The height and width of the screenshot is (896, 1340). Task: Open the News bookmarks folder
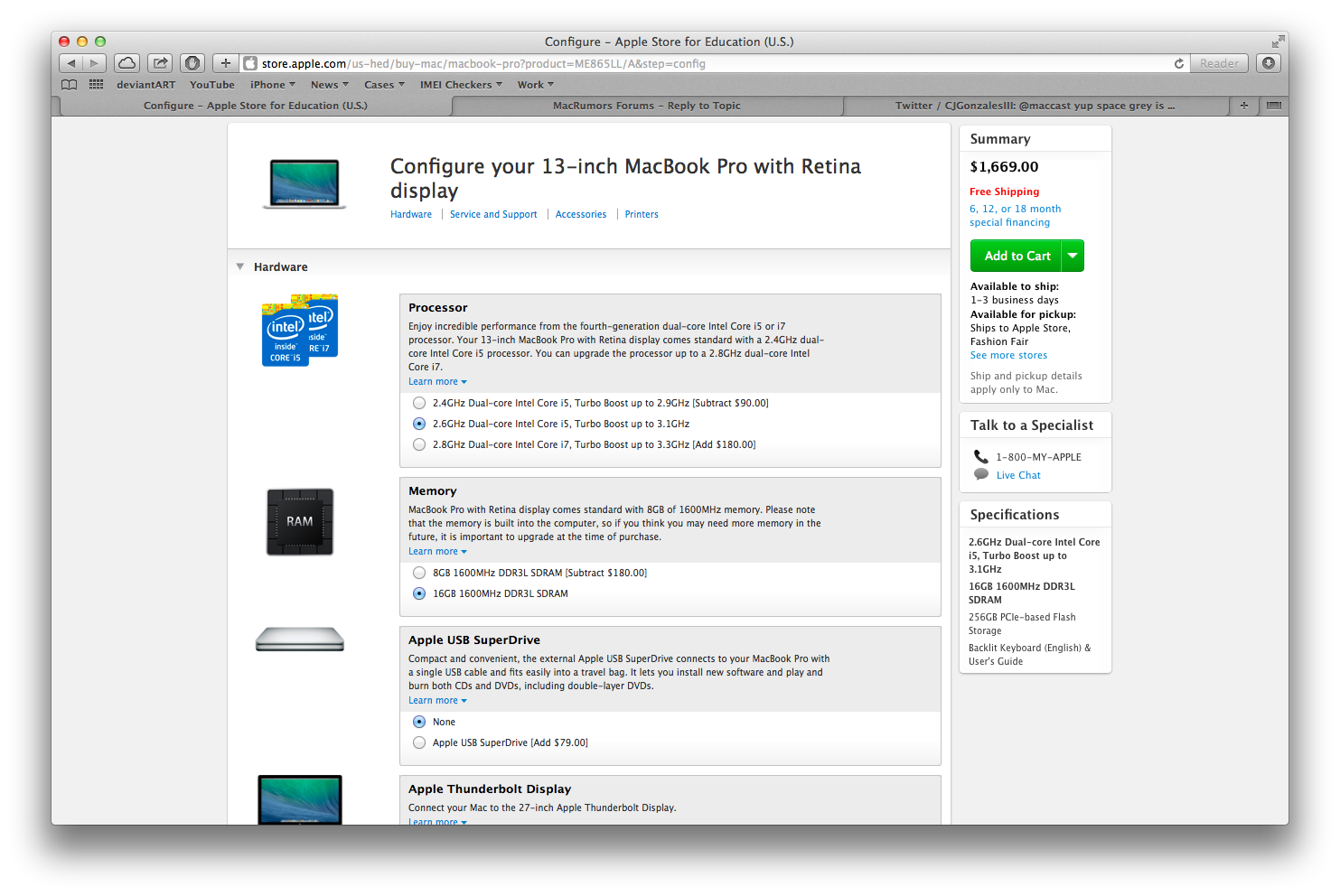coord(329,85)
